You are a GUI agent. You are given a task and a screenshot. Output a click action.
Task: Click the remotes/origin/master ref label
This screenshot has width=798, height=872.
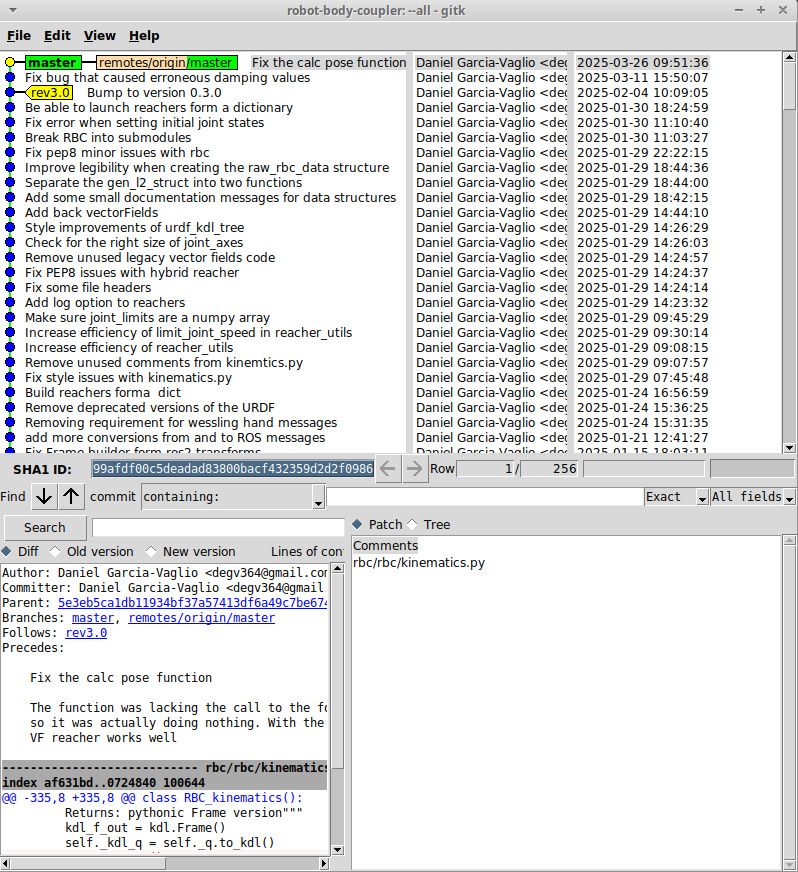[167, 63]
